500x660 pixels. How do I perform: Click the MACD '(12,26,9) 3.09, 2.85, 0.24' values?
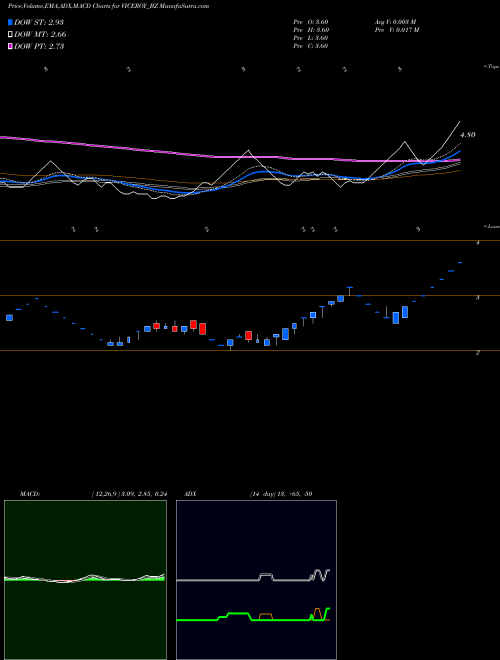click(129, 494)
